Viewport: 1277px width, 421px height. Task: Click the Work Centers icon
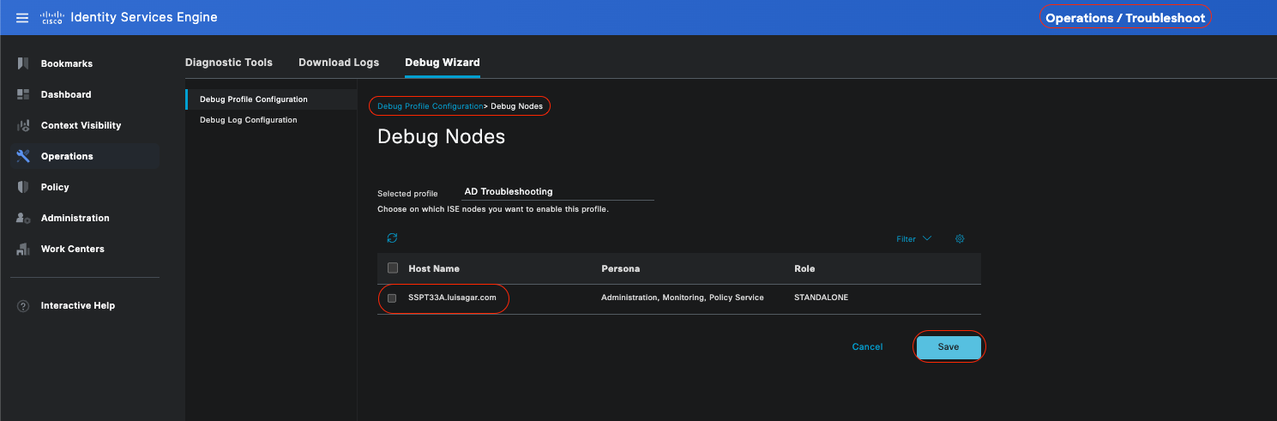[x=23, y=249]
